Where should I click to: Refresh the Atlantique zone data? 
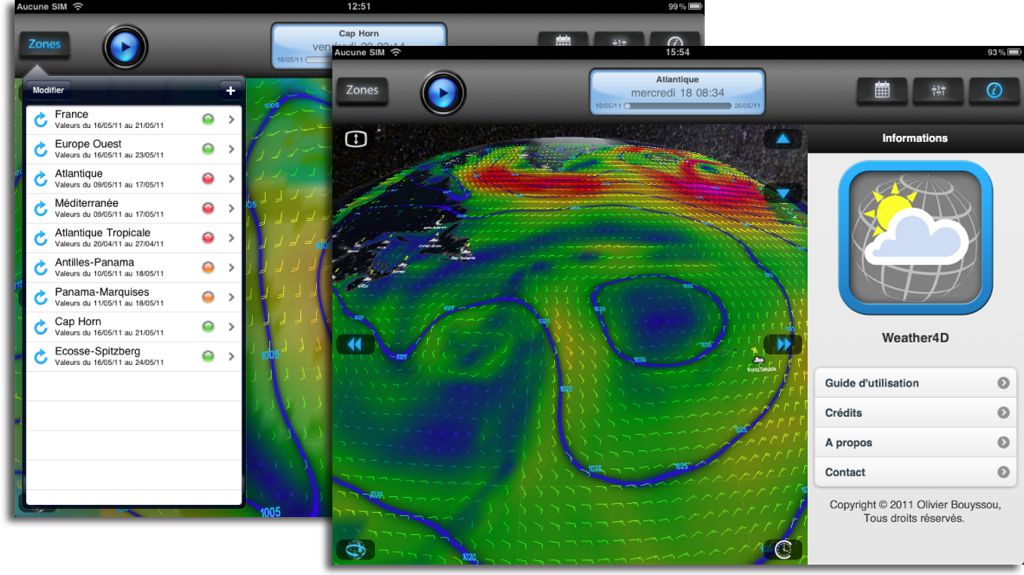[40, 178]
